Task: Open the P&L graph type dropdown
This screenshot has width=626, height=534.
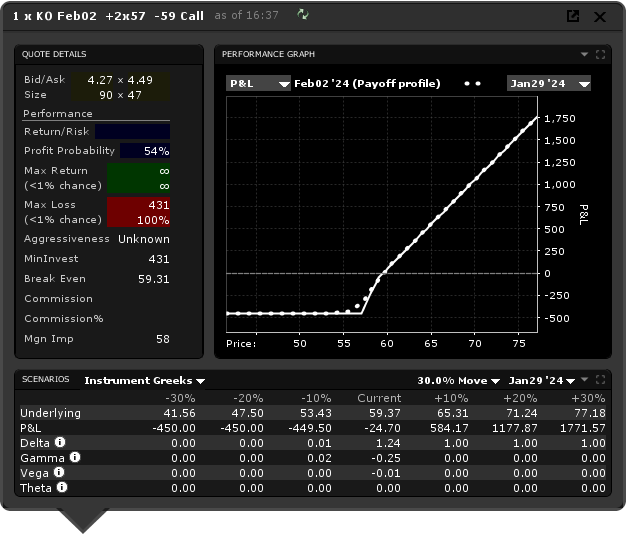Action: (255, 84)
